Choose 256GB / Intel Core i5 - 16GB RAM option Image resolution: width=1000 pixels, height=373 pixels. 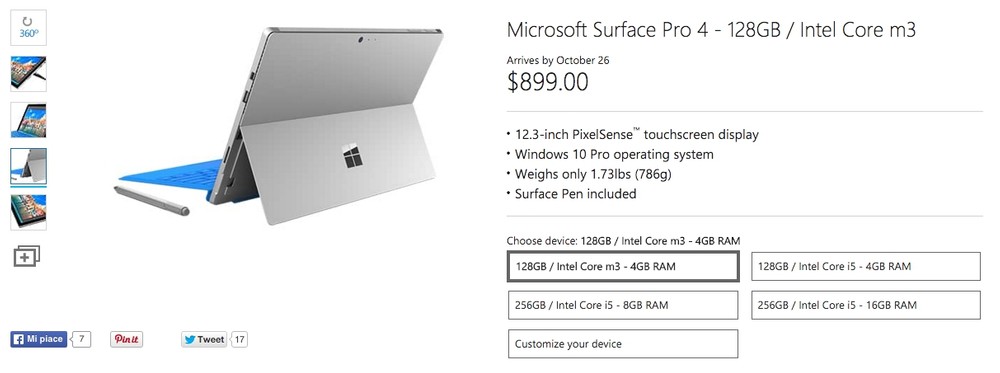(866, 305)
